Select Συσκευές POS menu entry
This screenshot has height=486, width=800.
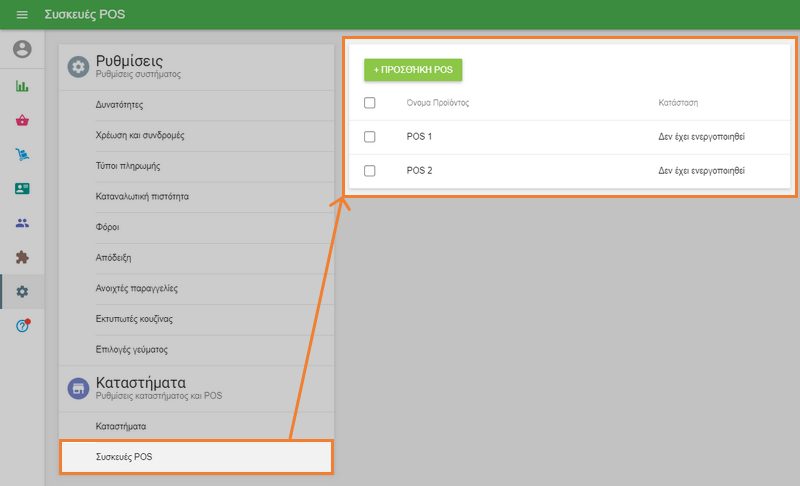[x=196, y=457]
